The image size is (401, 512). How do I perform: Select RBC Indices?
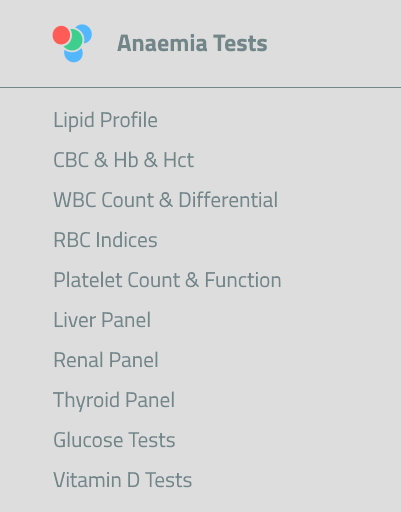click(x=105, y=240)
